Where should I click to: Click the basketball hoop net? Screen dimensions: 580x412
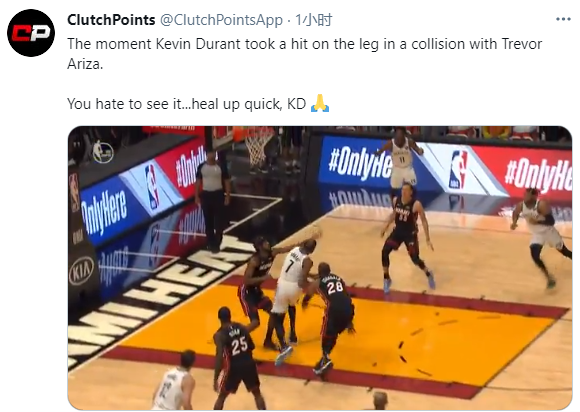[x=257, y=145]
